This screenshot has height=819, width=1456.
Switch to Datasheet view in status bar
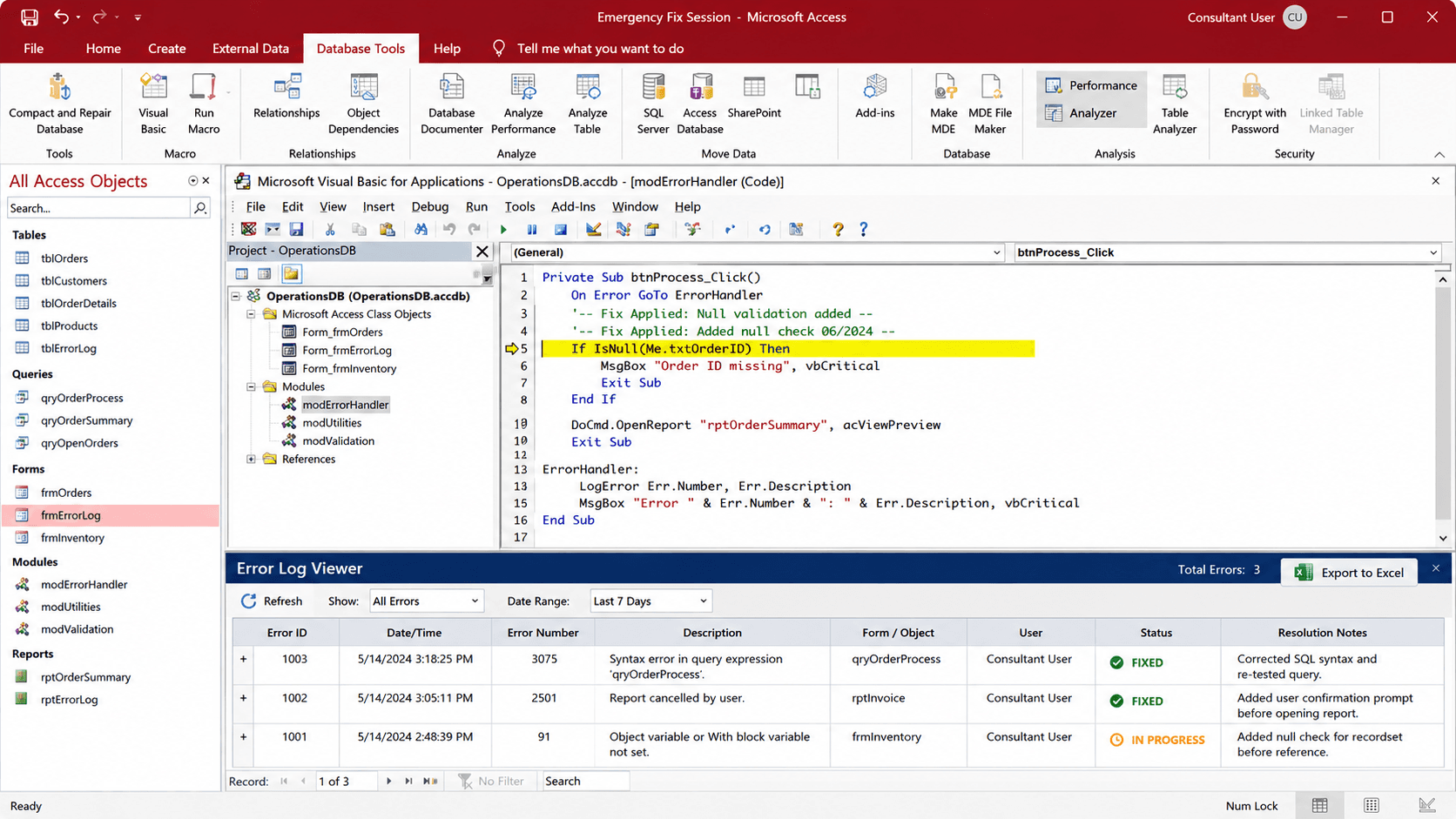click(x=1320, y=806)
